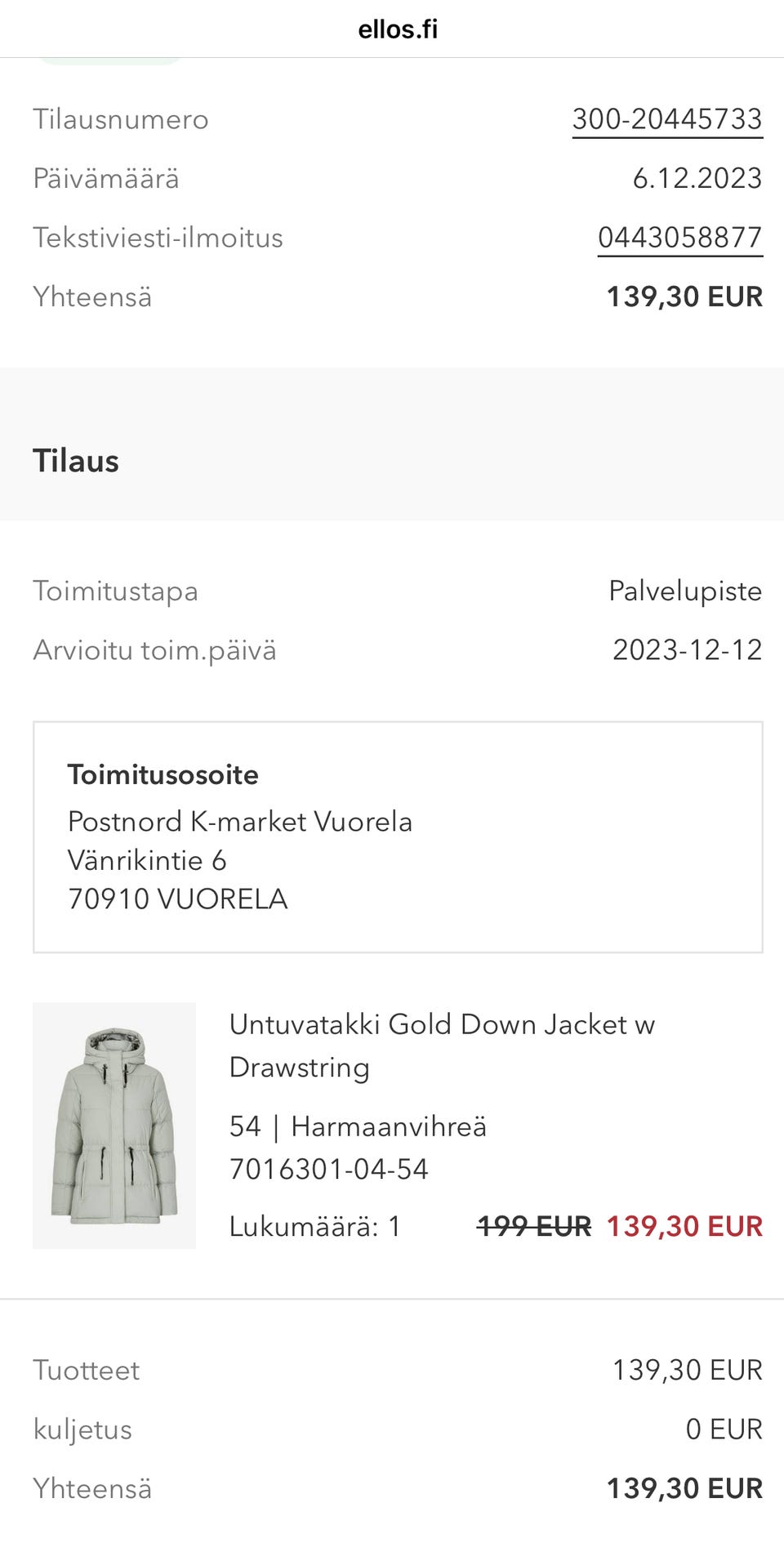Click the Lukumäärä: 1 quantity text
The image size is (784, 1543).
pos(314,1226)
